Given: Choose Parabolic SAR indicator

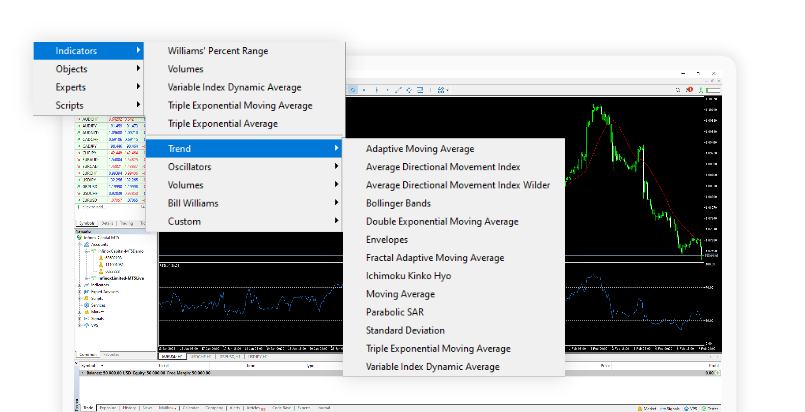Looking at the screenshot, I should [399, 312].
